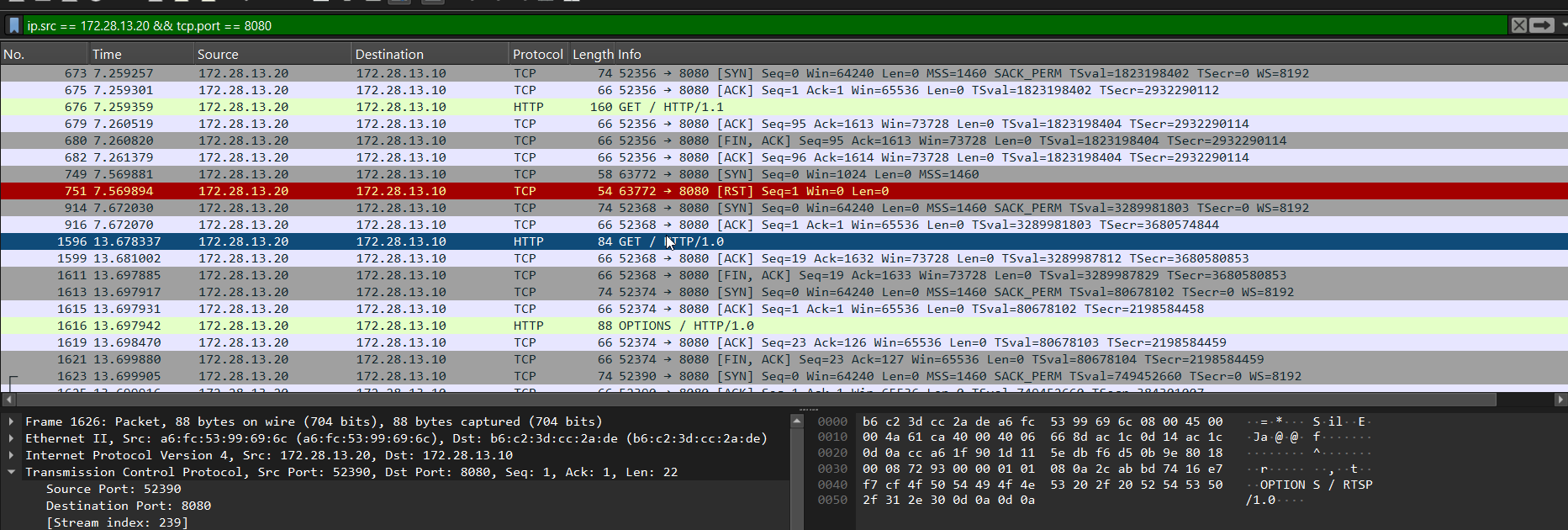Viewport: 1568px width, 530px height.
Task: Select the Transmission Control Protocol line
Action: 351,472
